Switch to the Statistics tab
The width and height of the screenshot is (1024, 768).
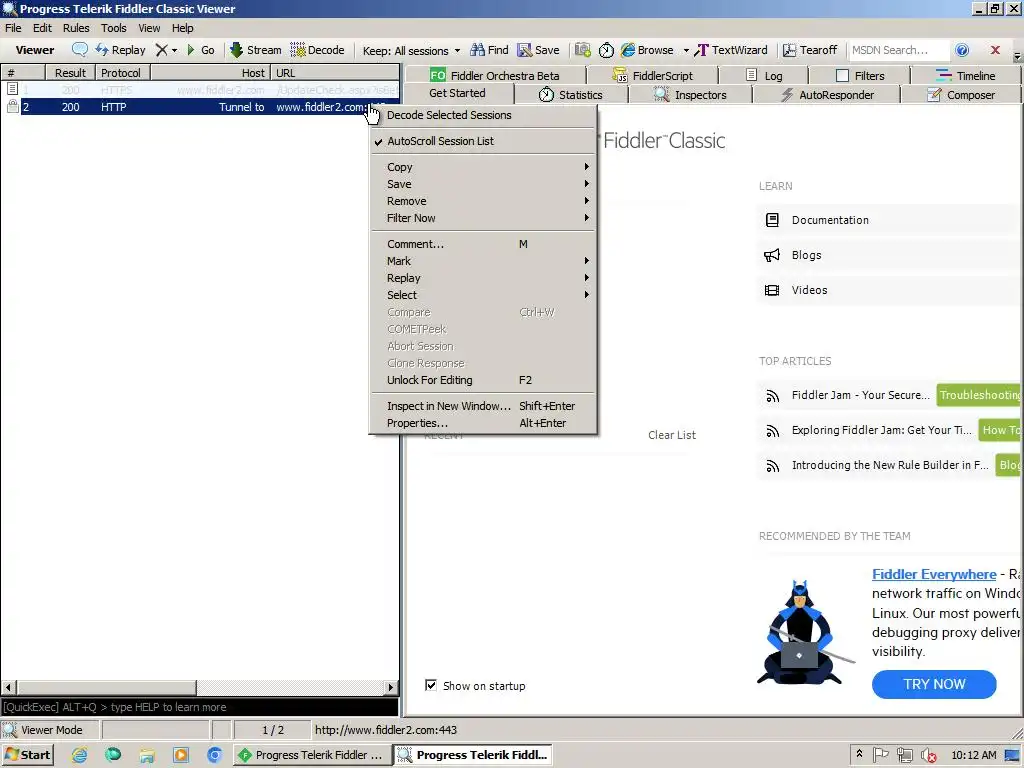(571, 95)
